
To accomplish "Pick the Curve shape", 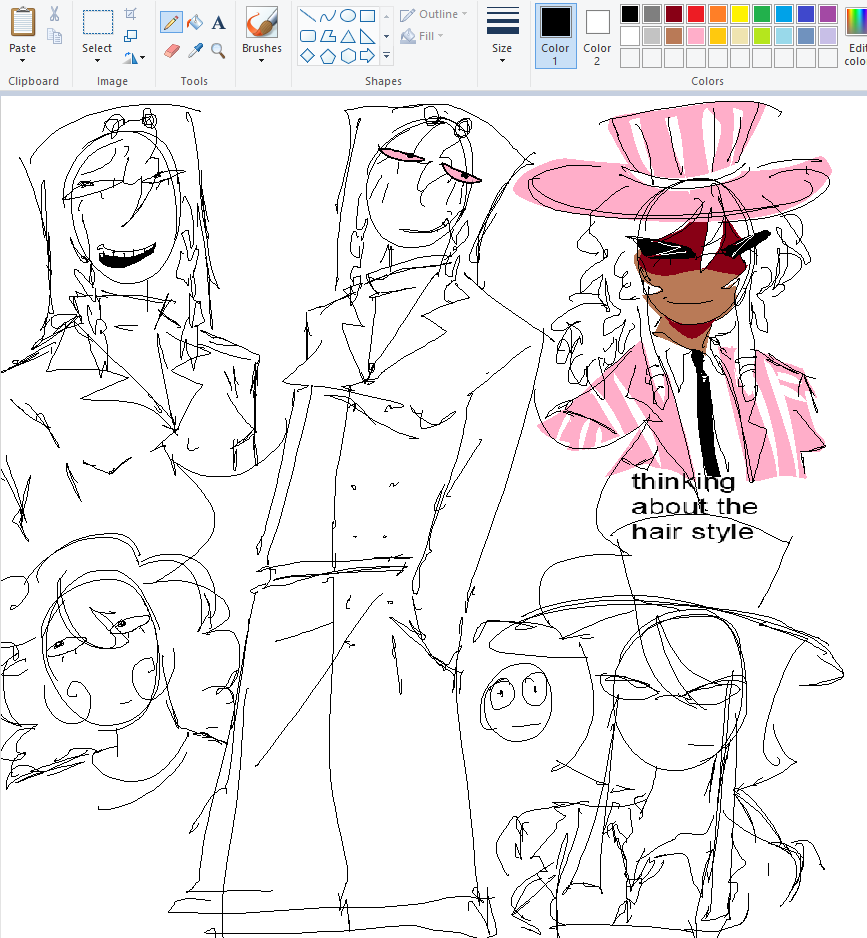I will coord(328,16).
